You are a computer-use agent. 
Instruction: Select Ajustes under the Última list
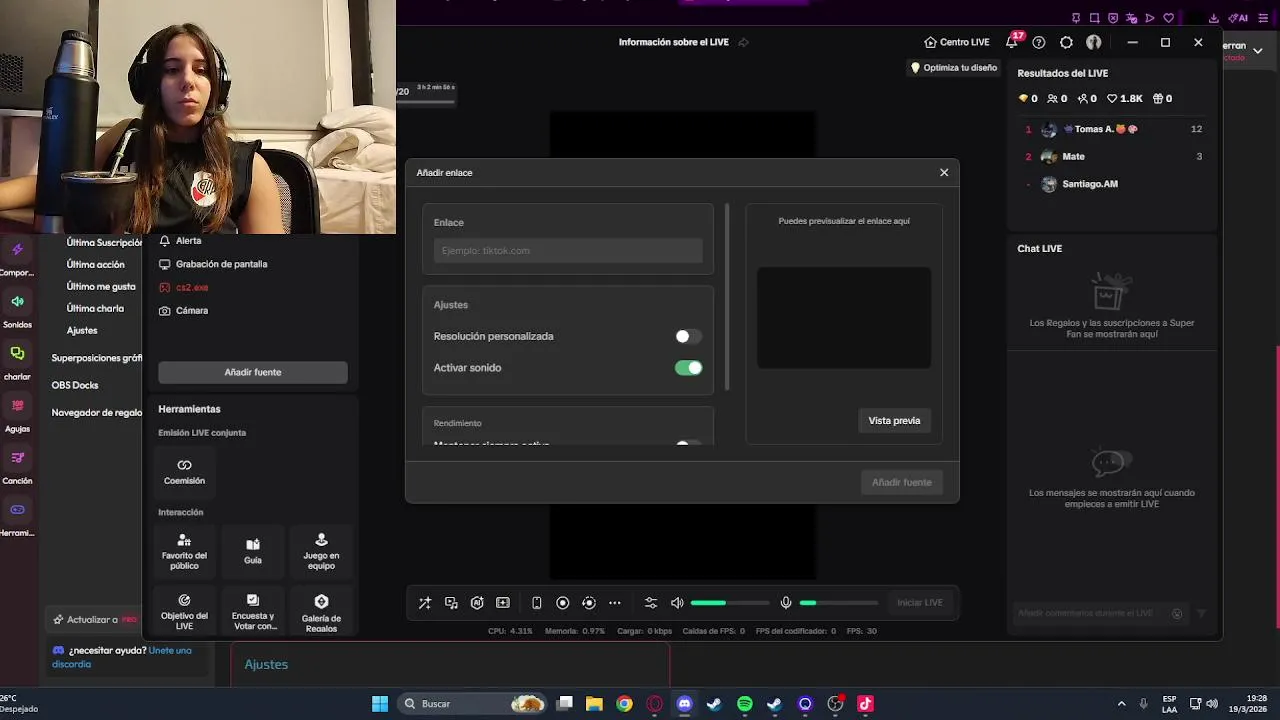(x=82, y=330)
